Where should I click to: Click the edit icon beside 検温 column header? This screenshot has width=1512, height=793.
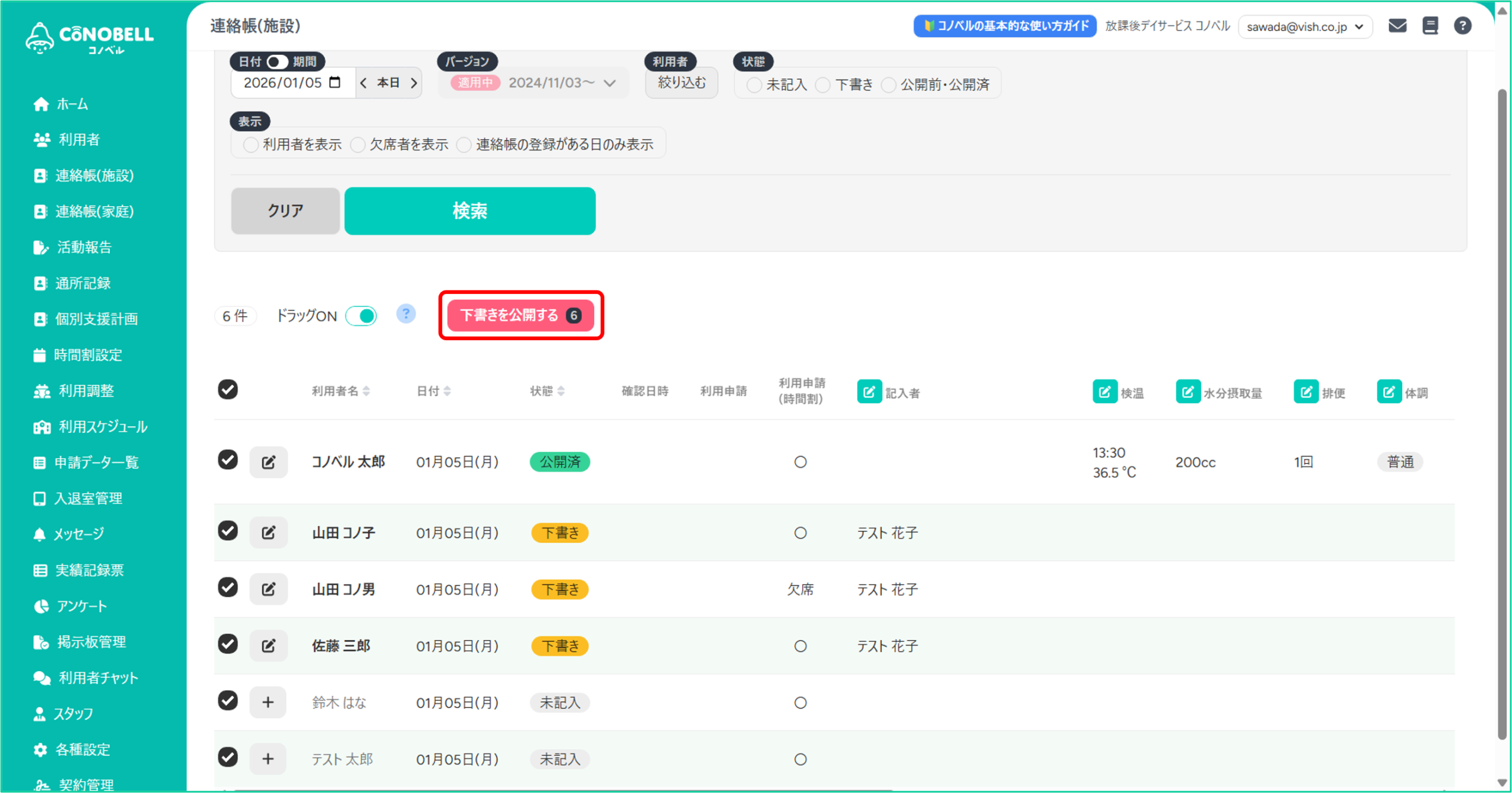coord(1104,392)
